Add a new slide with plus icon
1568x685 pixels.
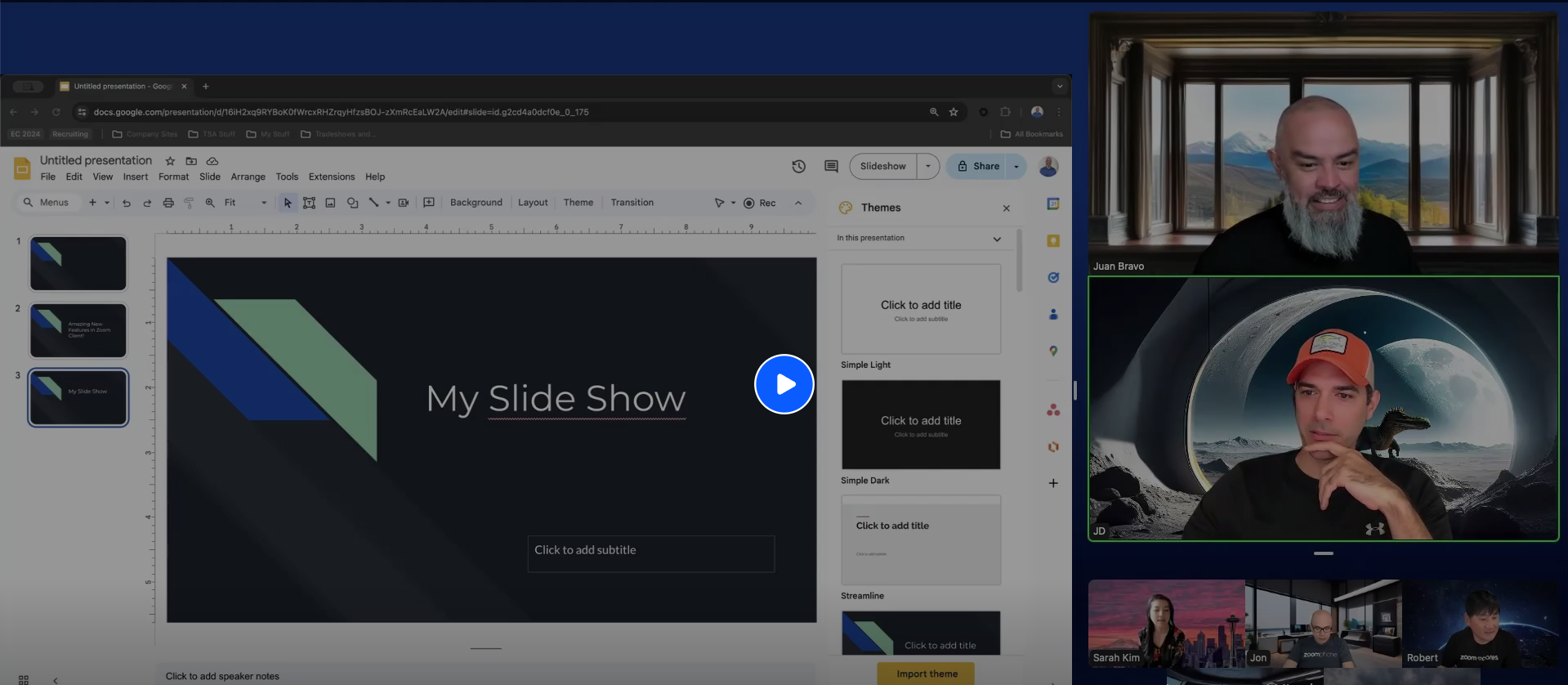(92, 203)
